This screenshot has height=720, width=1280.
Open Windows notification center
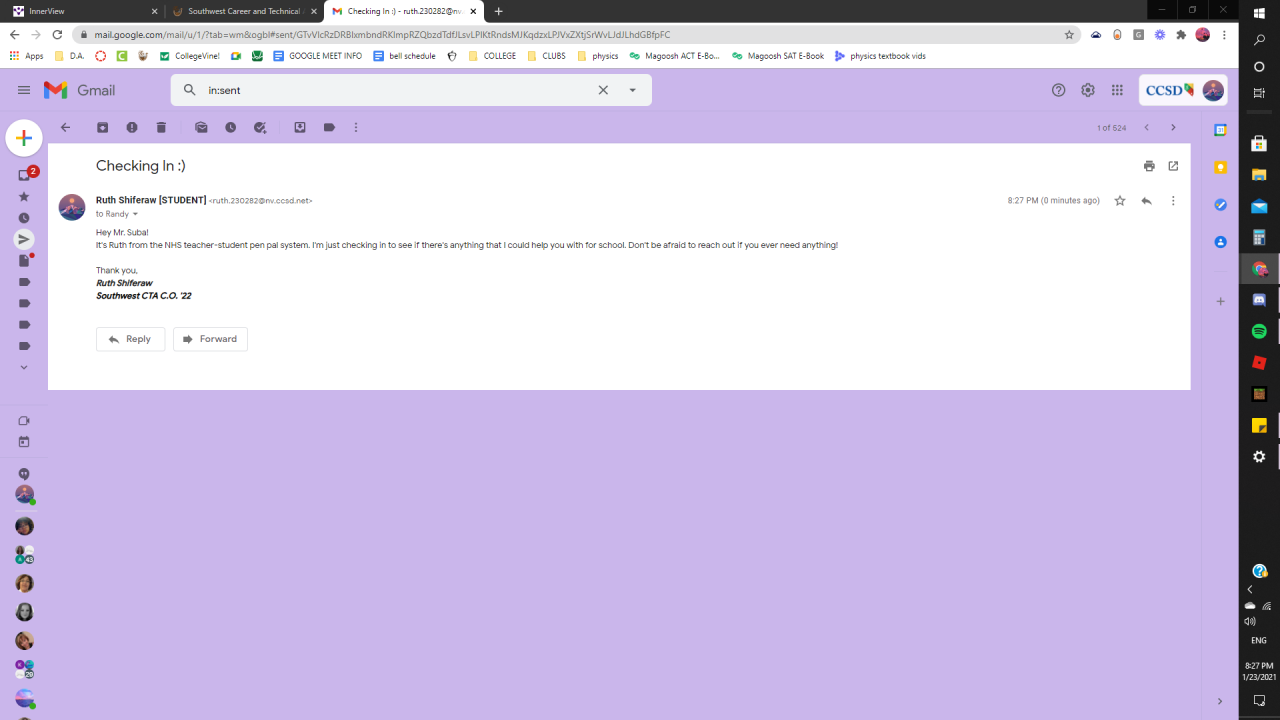tap(1259, 701)
